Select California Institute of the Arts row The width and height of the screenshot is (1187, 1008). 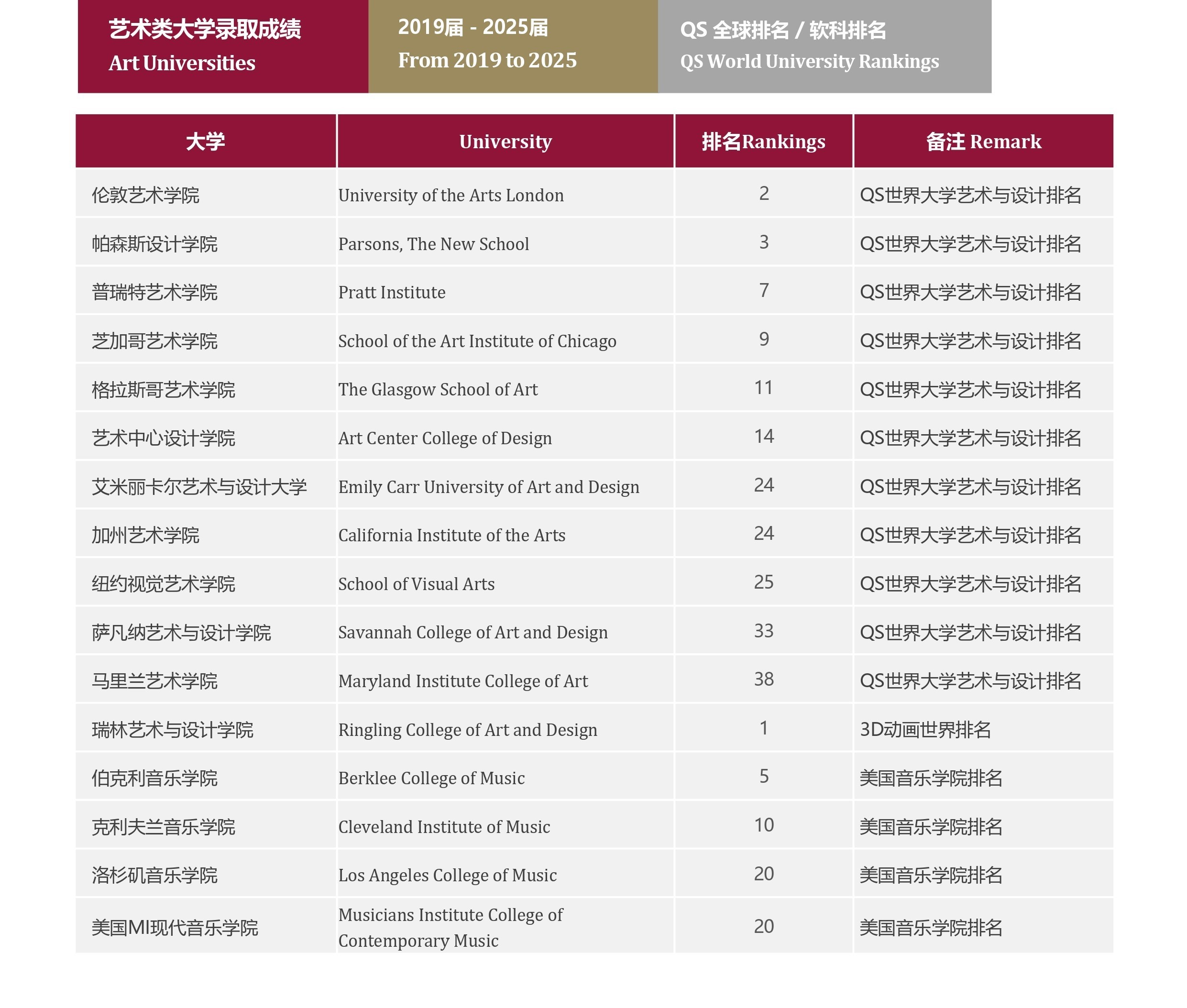[x=451, y=536]
